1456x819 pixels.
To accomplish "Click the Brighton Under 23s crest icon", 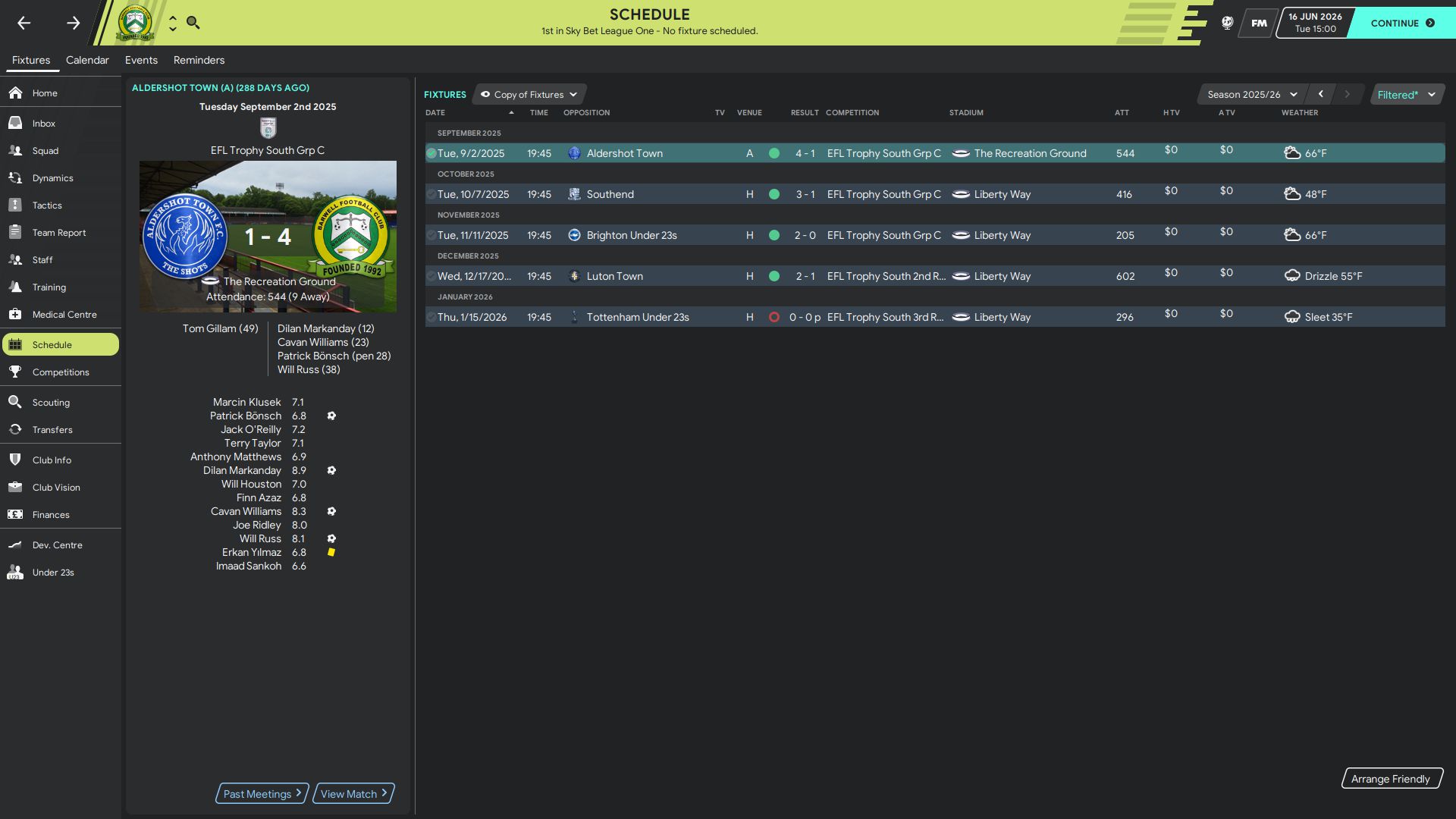I will coord(574,235).
